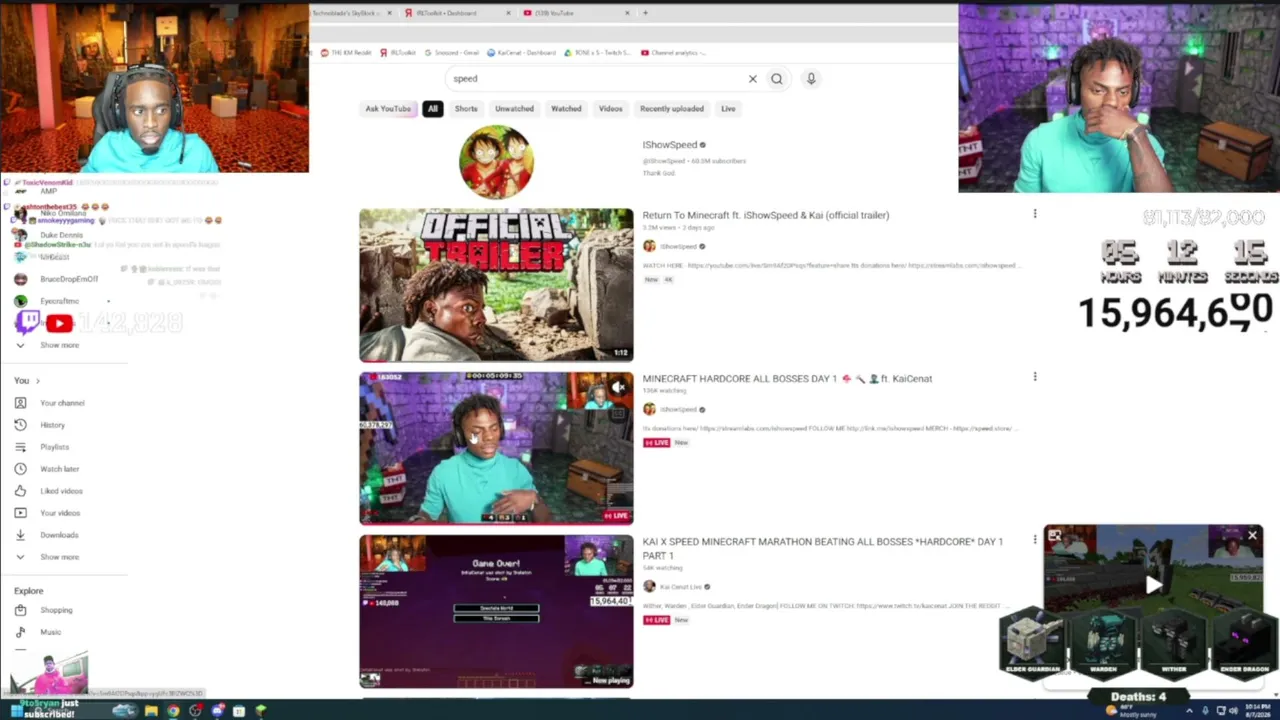1280x720 pixels.
Task: Filter results by Unwatched
Action: 514,109
